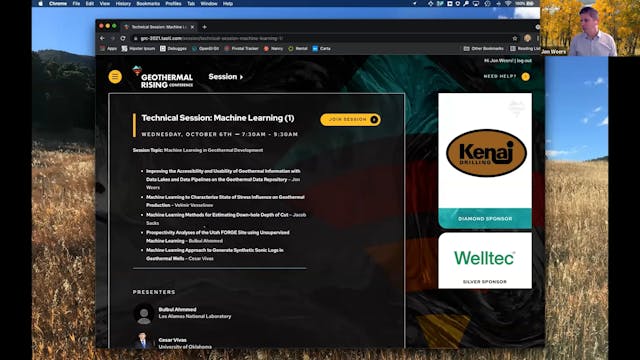This screenshot has width=640, height=360.
Task: Select the Technical Session Machine Learning tab
Action: point(159,27)
